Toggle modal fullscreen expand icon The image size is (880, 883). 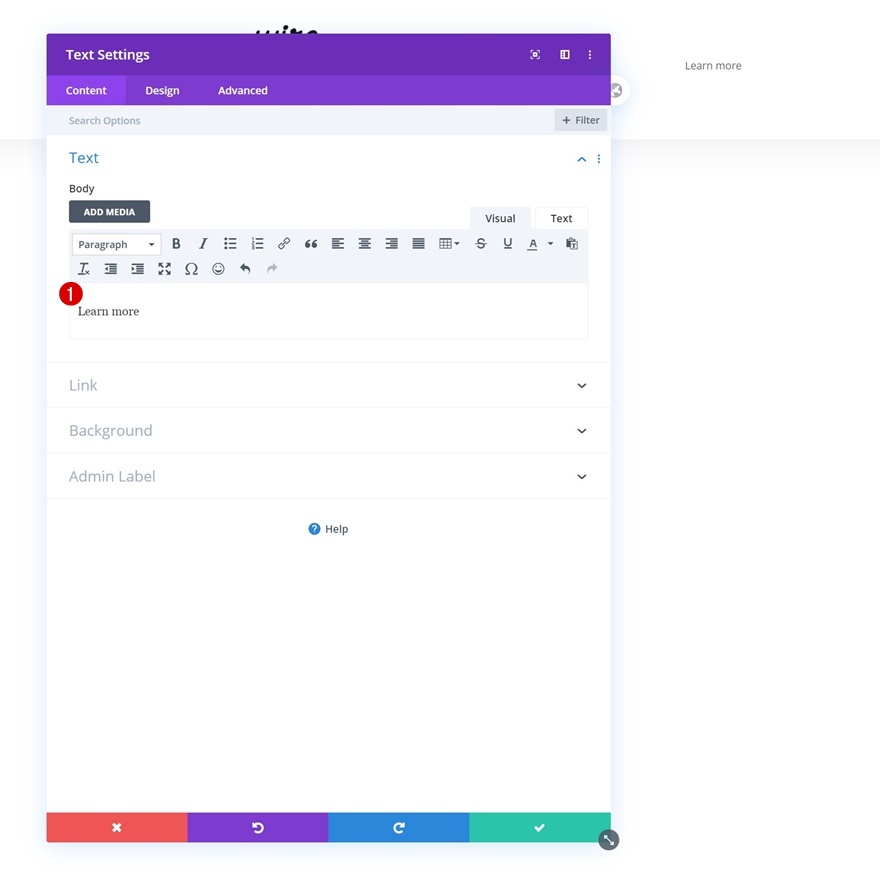[535, 55]
